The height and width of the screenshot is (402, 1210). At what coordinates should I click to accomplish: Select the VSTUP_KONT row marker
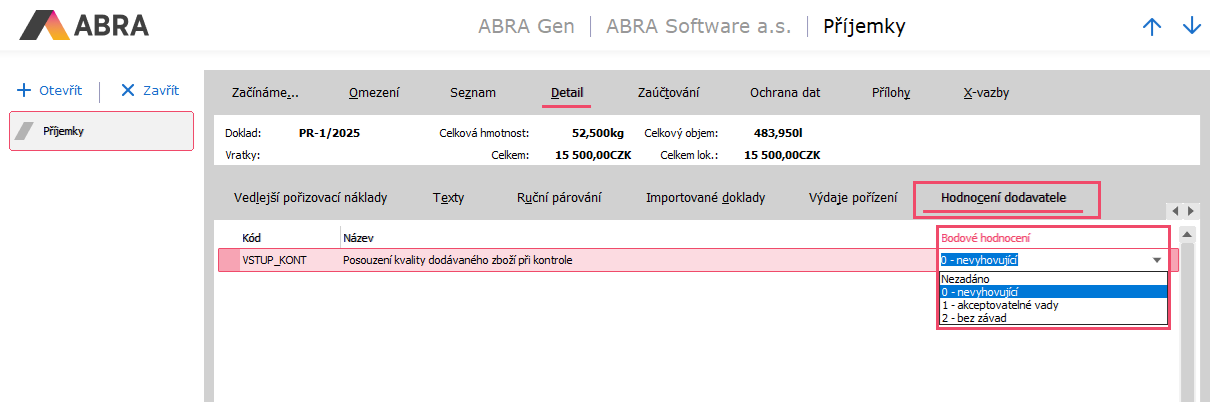tap(229, 260)
